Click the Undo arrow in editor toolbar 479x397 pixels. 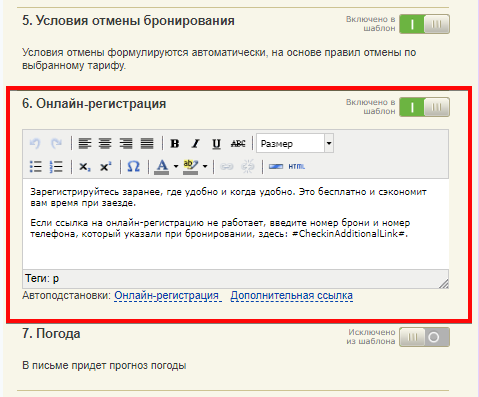coord(35,144)
